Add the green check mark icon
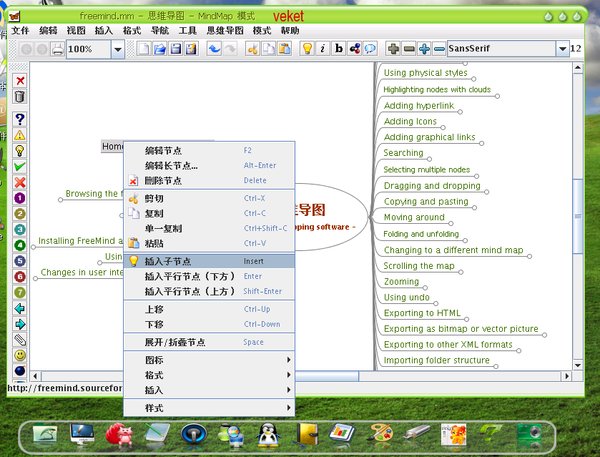The image size is (600, 457). [20, 166]
